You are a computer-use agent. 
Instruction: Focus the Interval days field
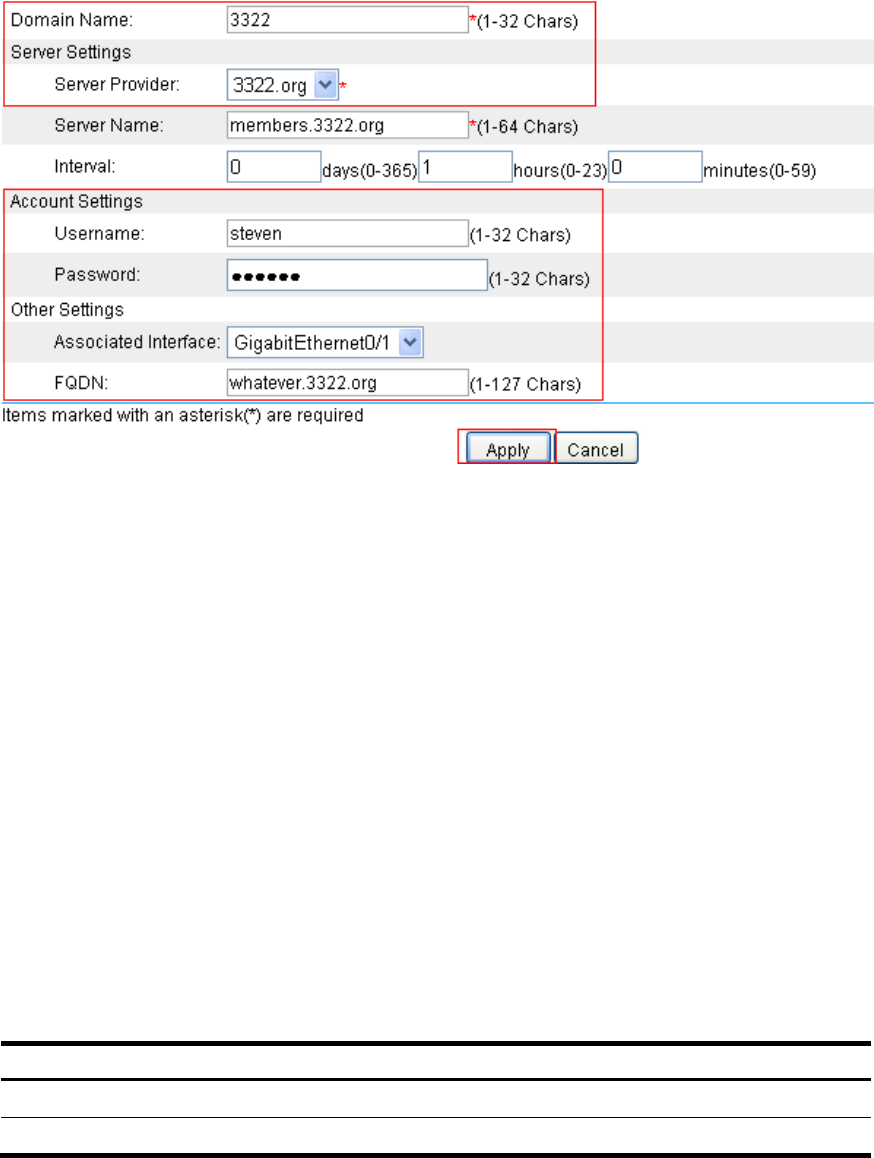(274, 167)
